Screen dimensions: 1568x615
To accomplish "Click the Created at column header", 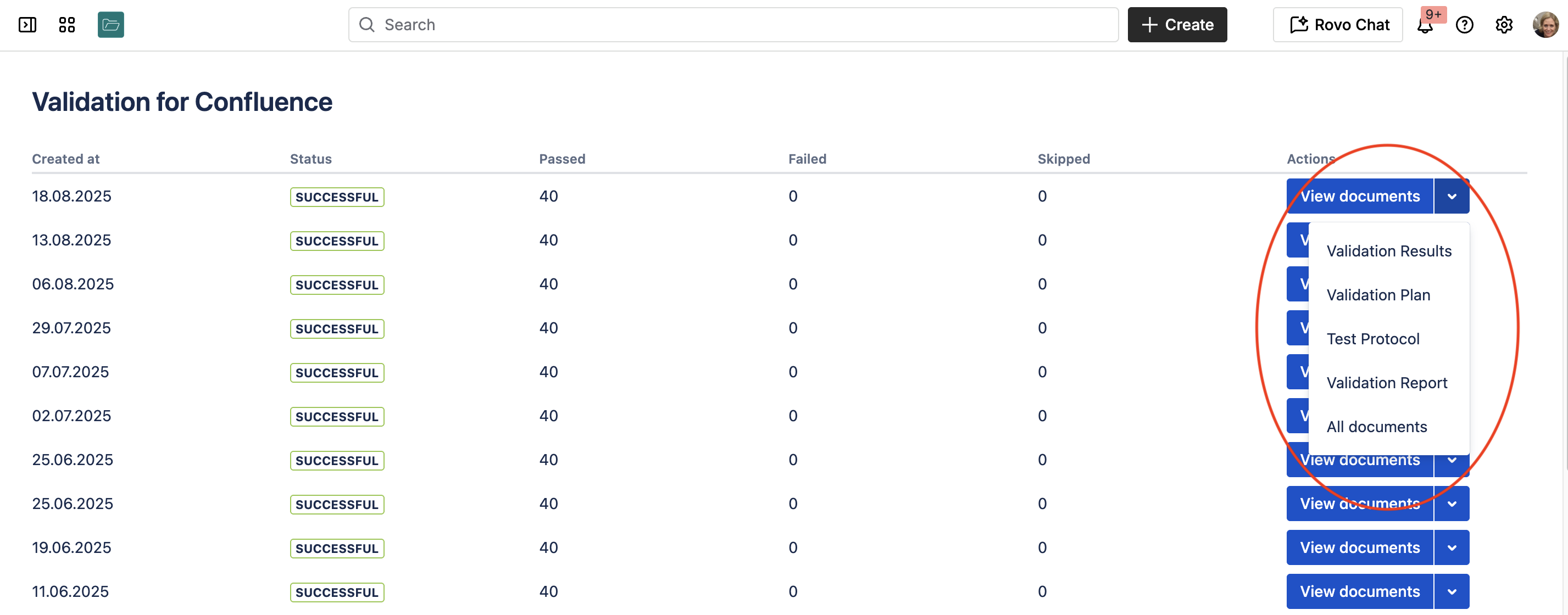I will pos(66,159).
